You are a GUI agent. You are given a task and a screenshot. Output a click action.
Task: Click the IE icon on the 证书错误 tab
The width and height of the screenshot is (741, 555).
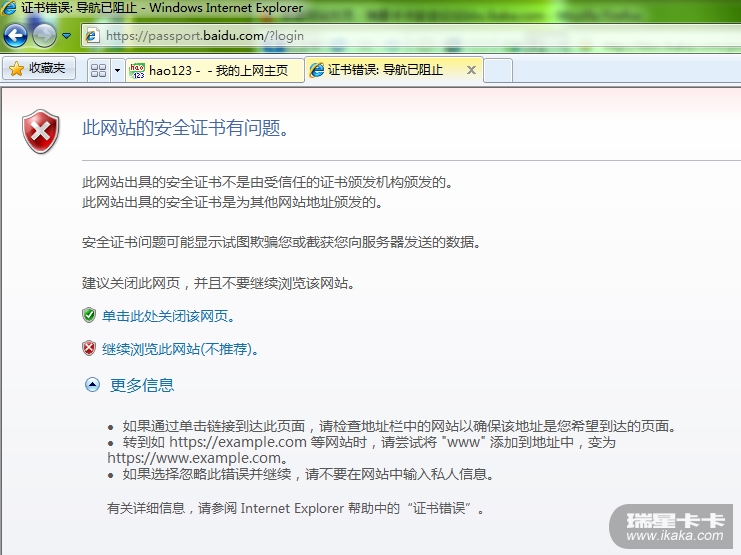coord(317,70)
